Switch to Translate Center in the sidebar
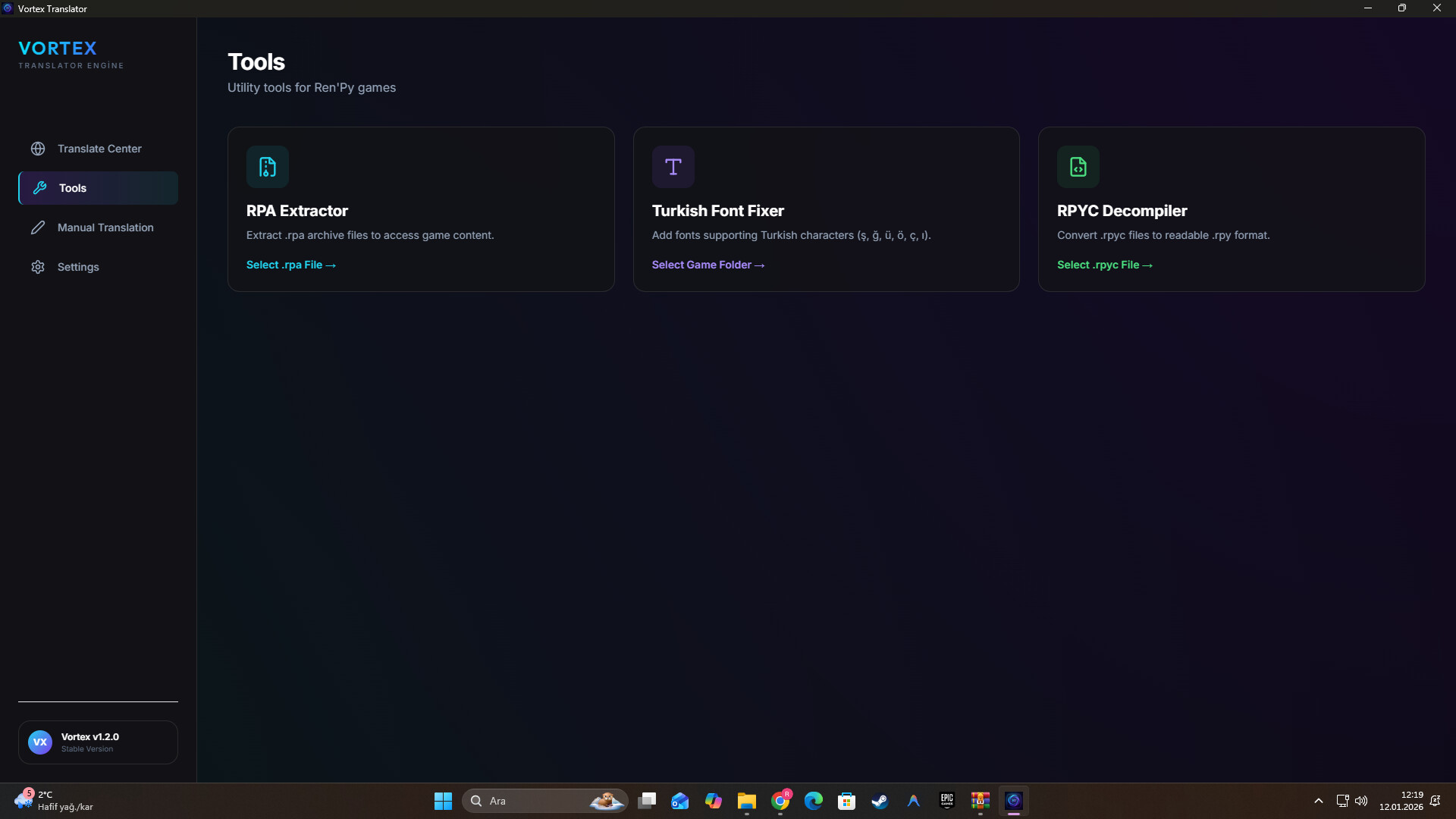The image size is (1456, 819). point(99,149)
